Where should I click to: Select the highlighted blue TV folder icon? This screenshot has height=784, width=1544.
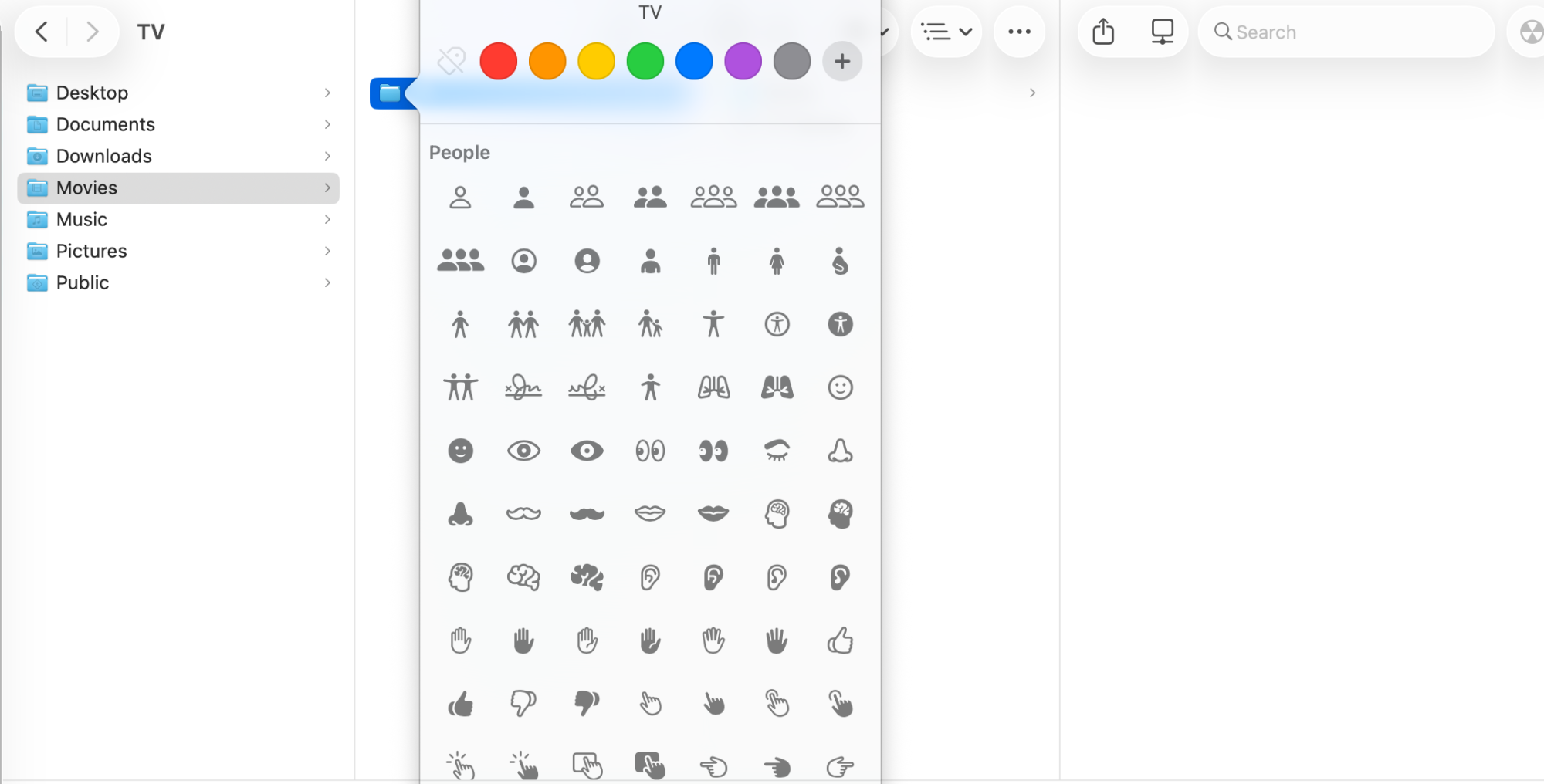[390, 93]
